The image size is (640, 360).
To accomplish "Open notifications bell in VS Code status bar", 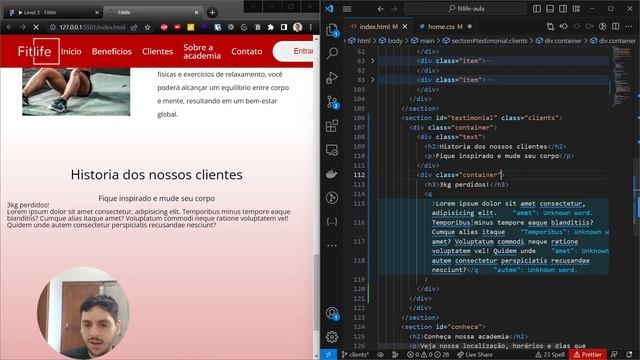I will [629, 355].
